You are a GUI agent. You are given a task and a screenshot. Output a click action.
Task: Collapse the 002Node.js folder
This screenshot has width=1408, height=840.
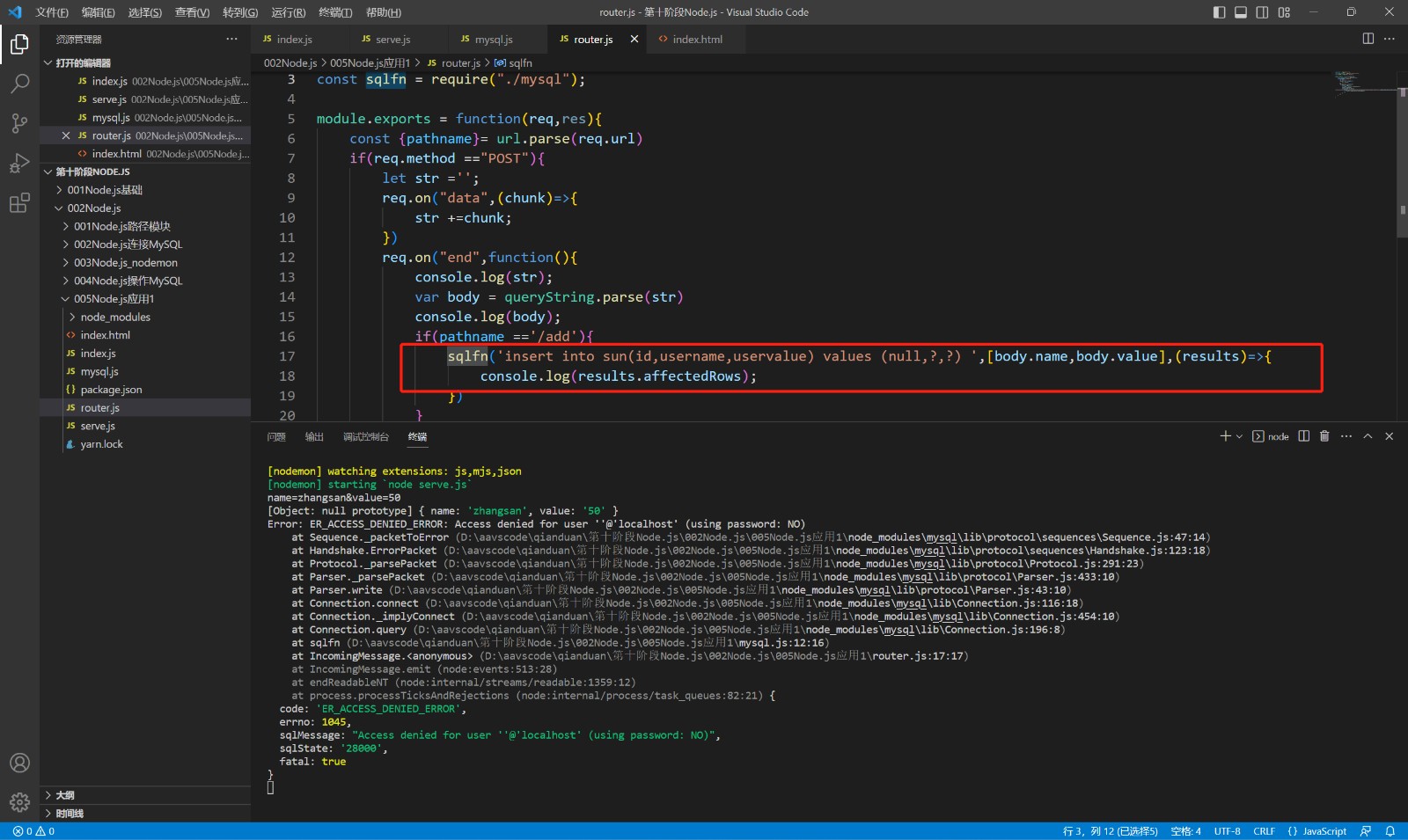(145, 208)
